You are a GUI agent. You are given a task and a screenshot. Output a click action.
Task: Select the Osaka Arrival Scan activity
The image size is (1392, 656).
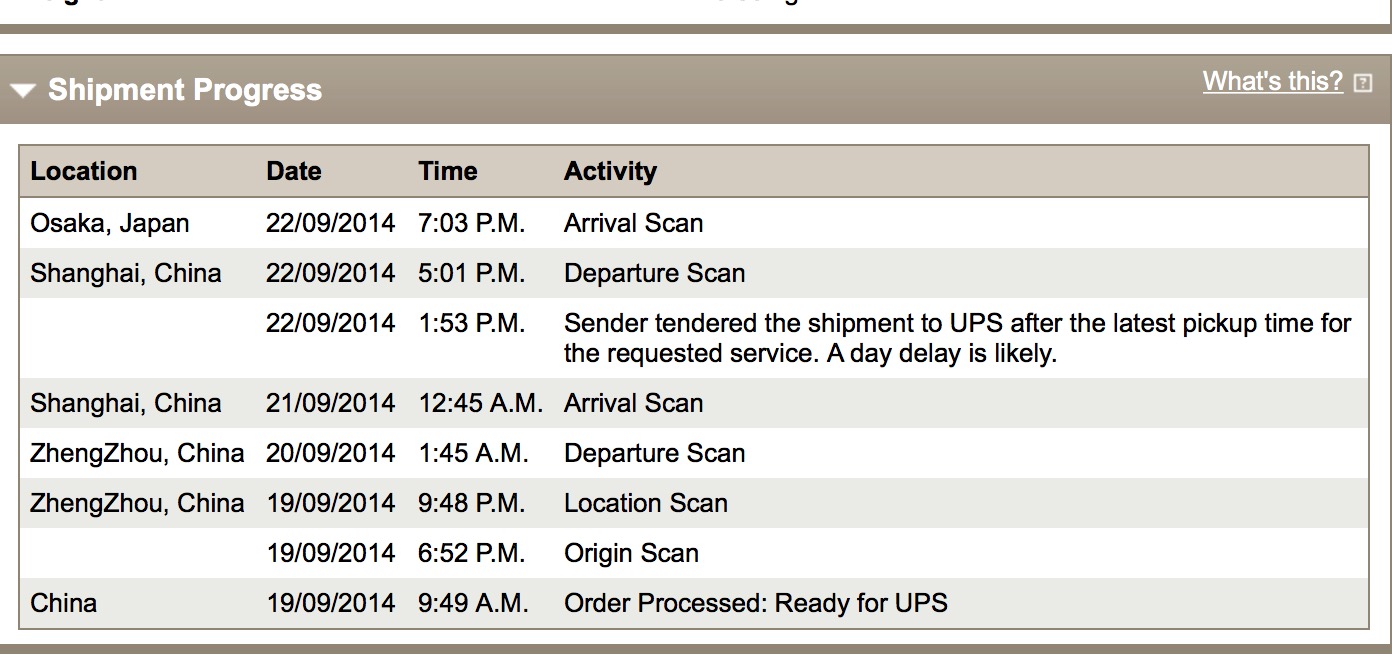[x=633, y=223]
